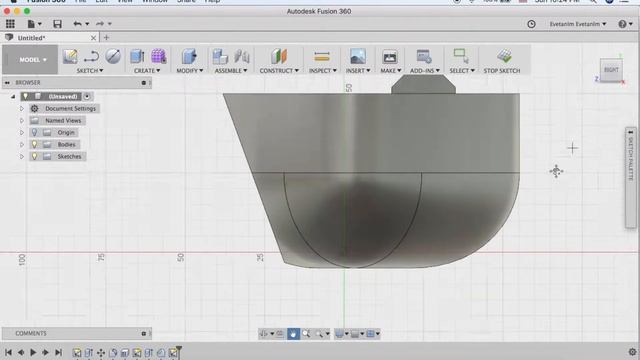Toggle the Pan hand tool
The image size is (640, 360).
pos(293,334)
